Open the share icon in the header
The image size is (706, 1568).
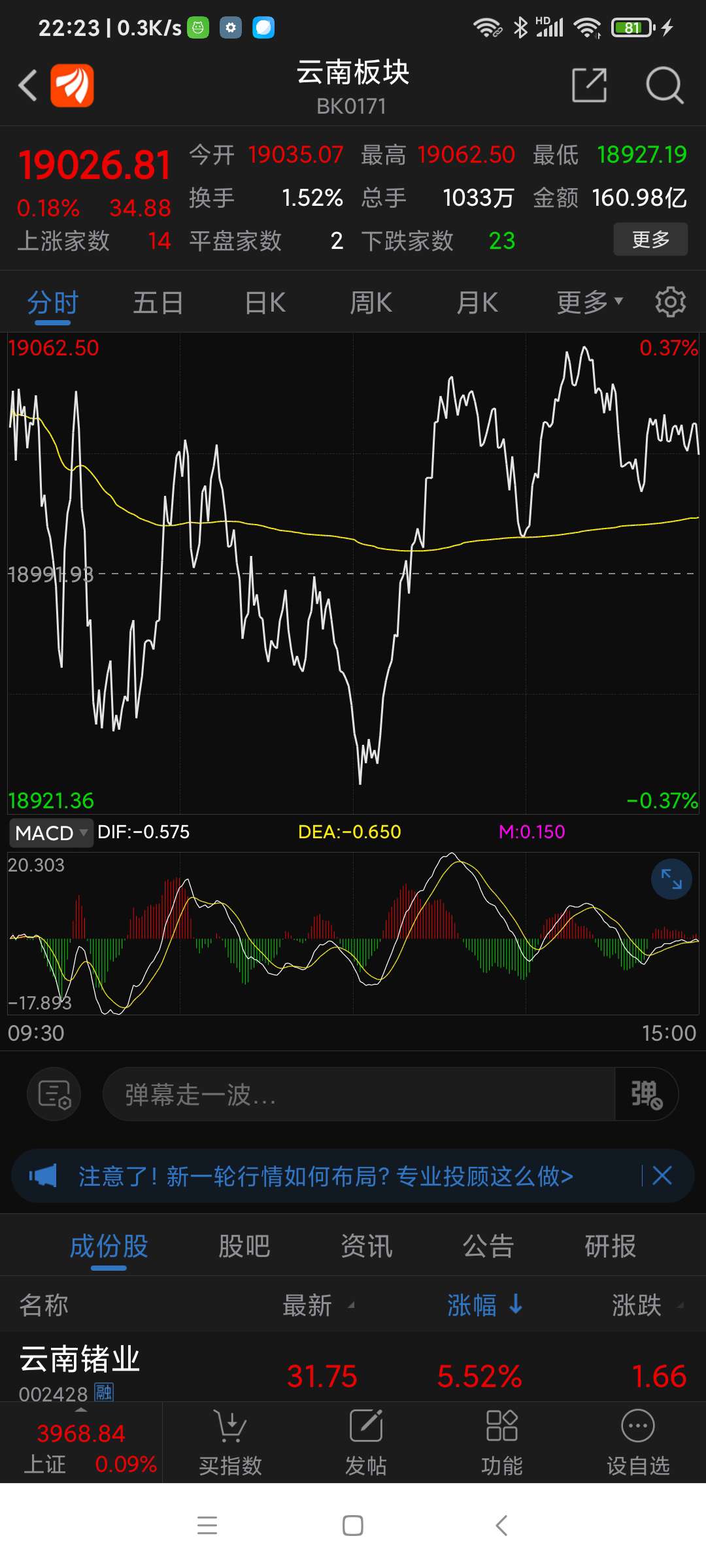[x=589, y=85]
